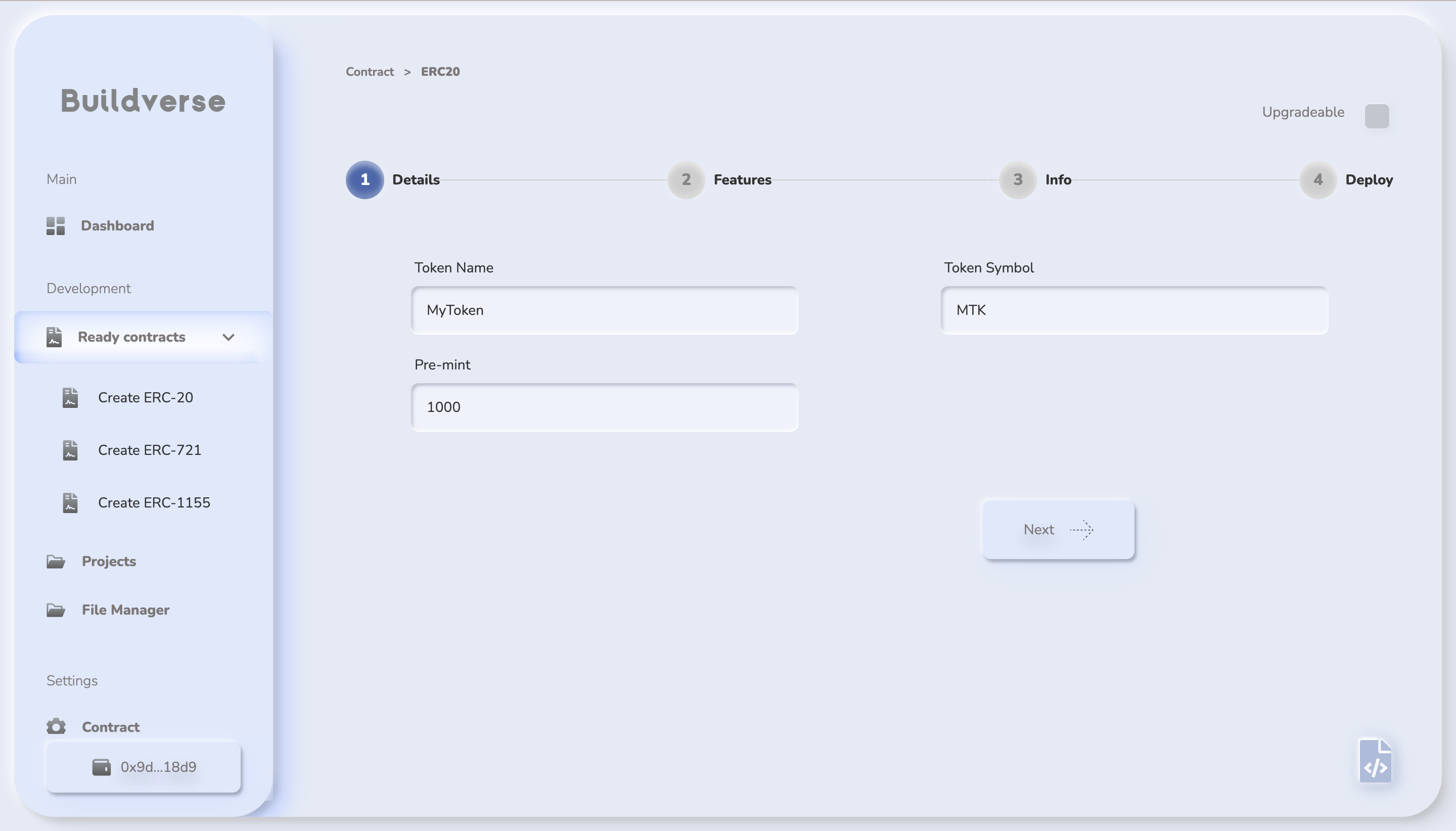This screenshot has width=1456, height=831.
Task: Click the Contract breadcrumb link
Action: [369, 71]
